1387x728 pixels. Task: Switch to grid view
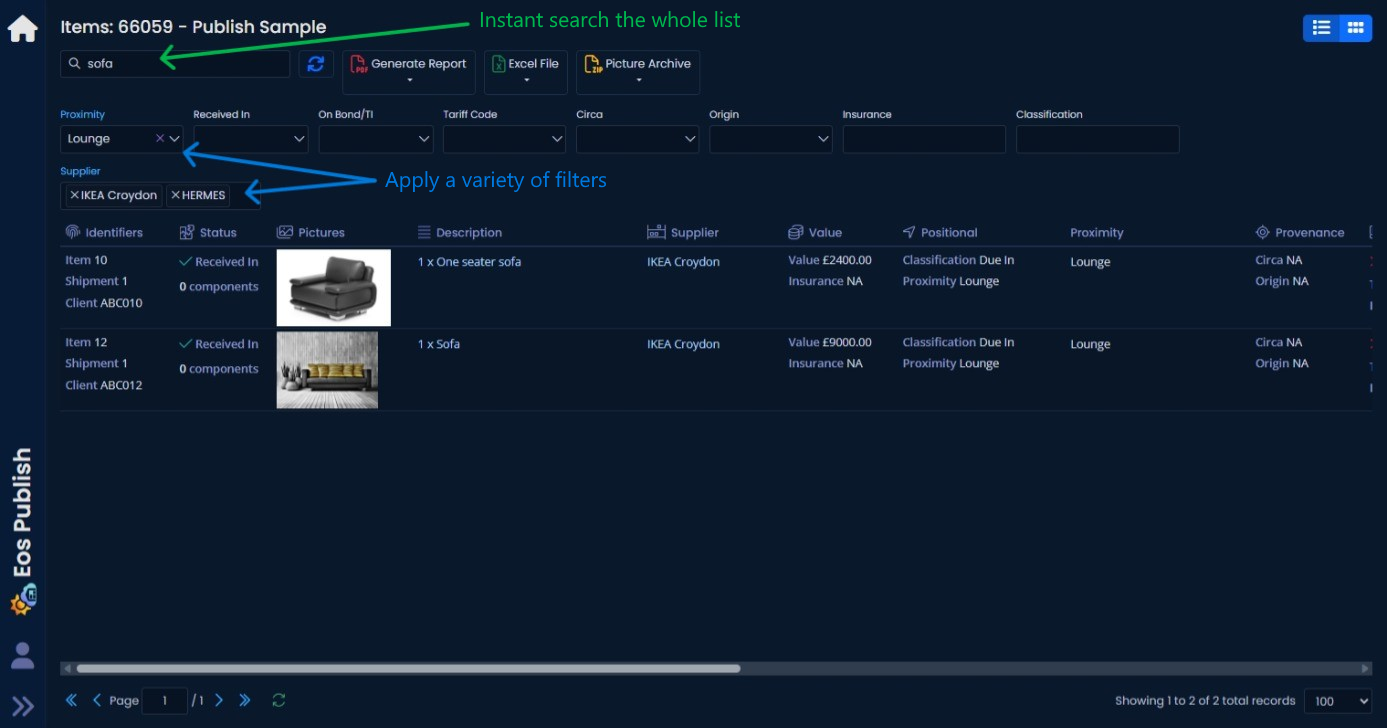click(1355, 28)
